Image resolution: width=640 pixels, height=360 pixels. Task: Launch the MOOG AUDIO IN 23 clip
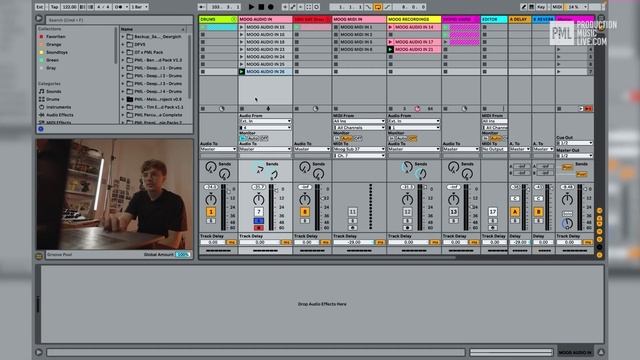tap(242, 49)
